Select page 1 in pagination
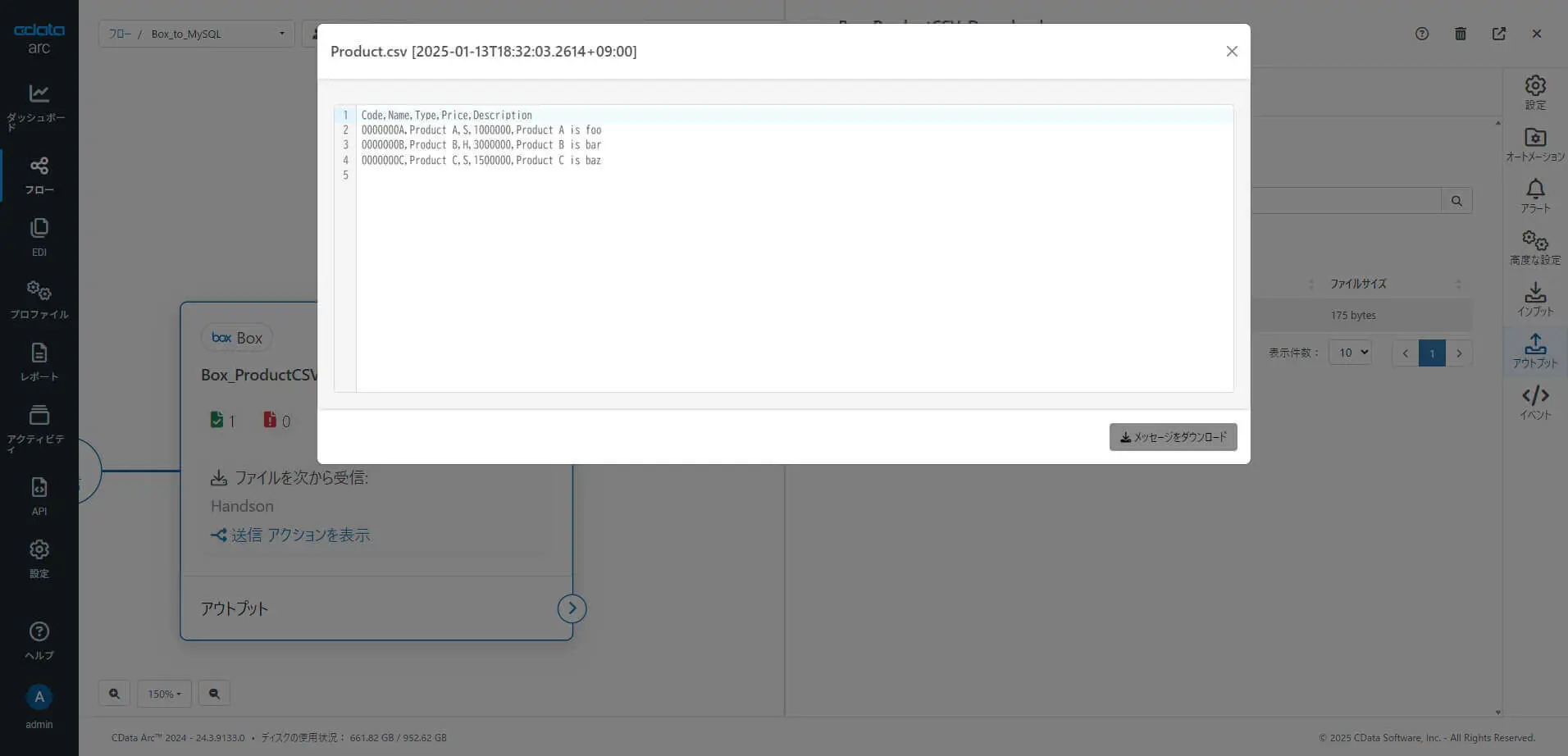1568x756 pixels. 1432,353
